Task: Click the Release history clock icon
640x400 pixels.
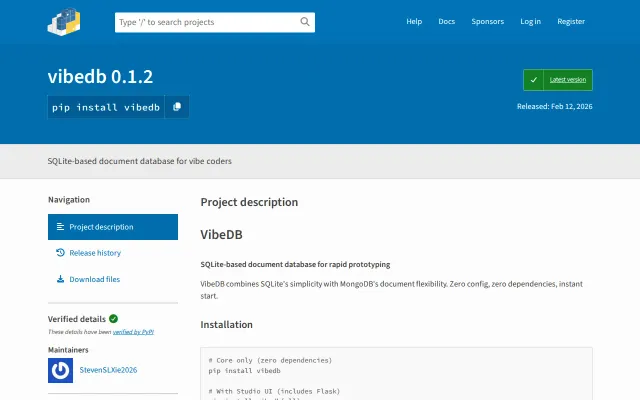Action: coord(60,253)
